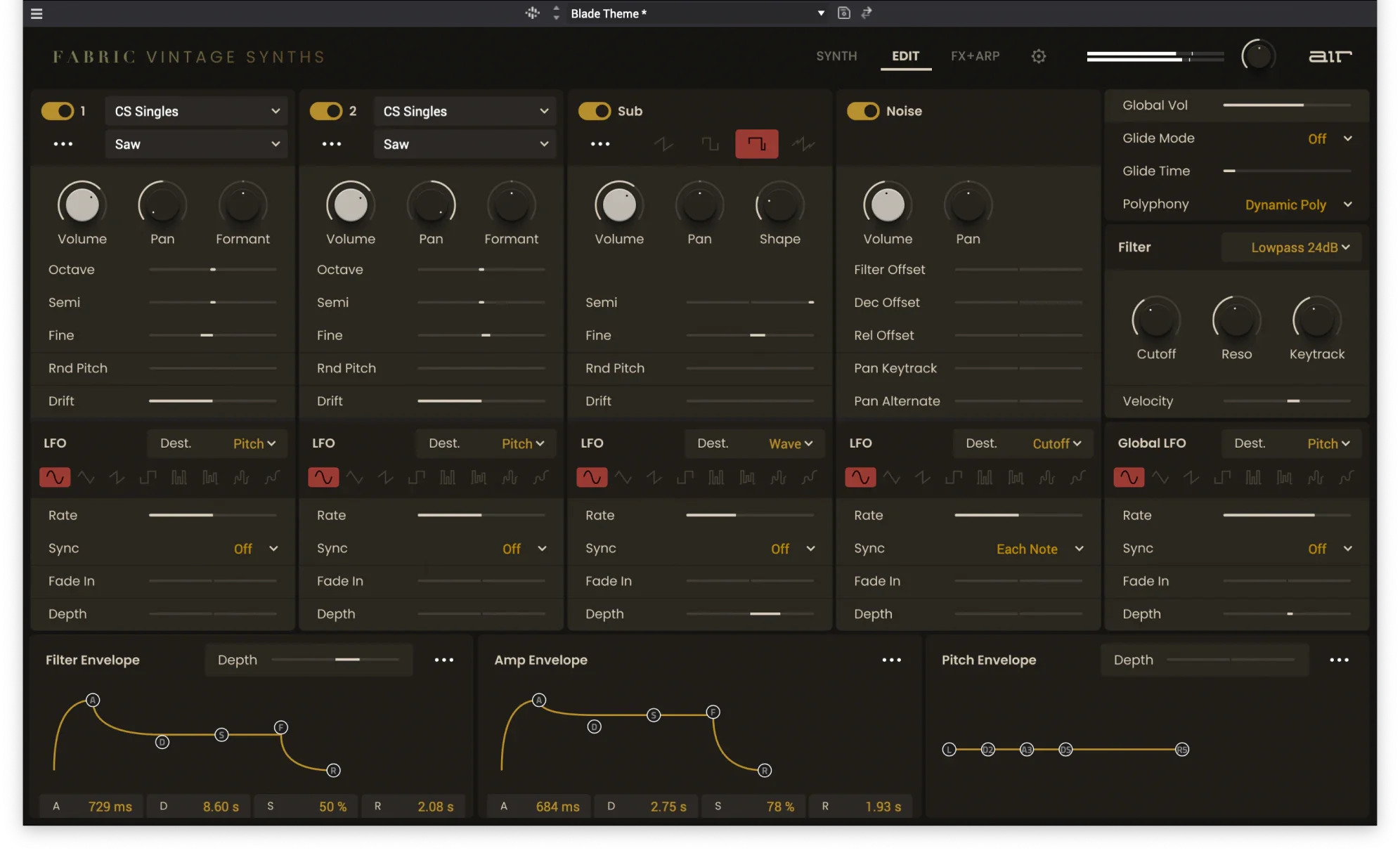Select sine wave for Global LFO

[1129, 478]
